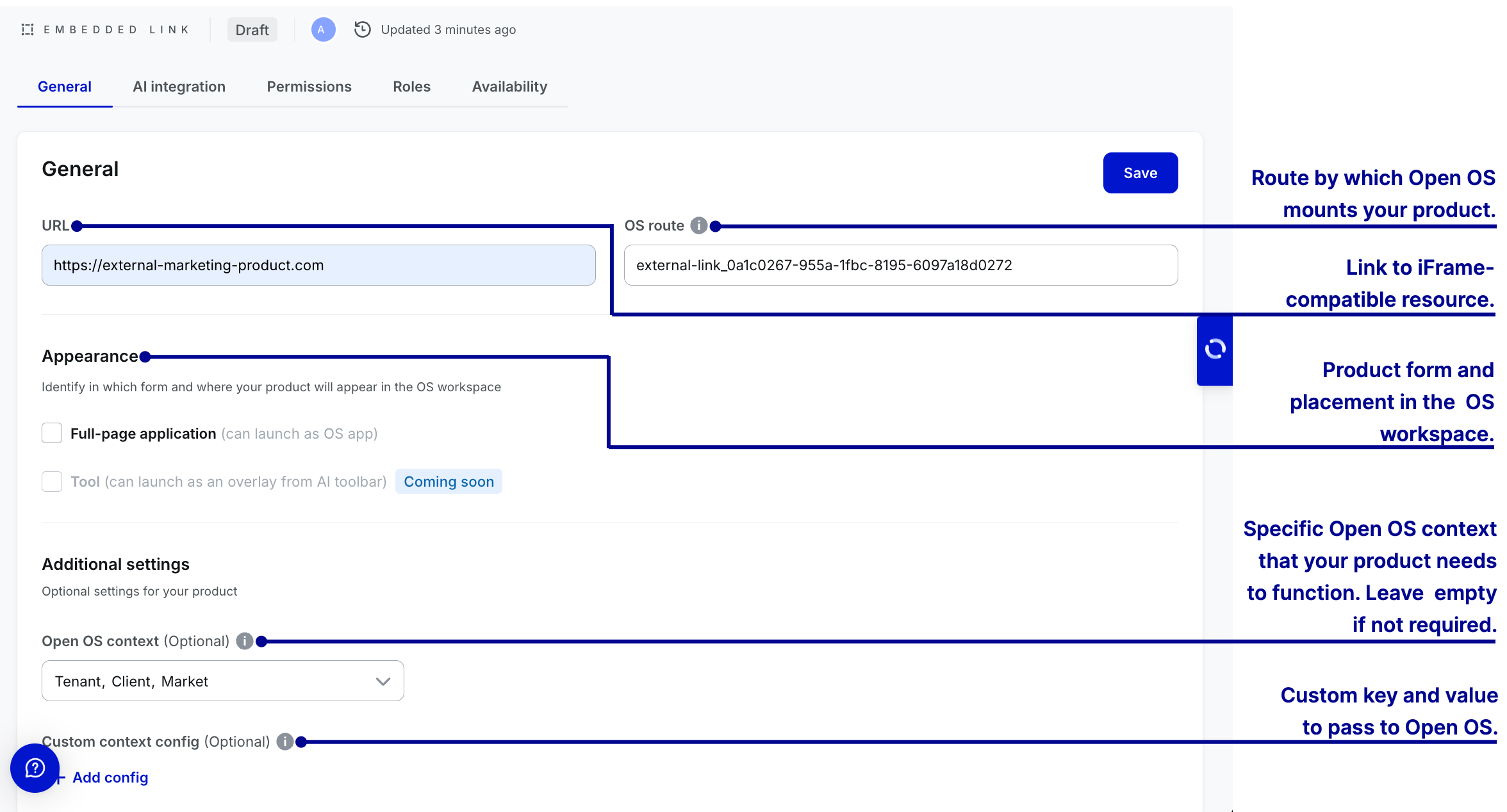Click the update history clock icon
The width and height of the screenshot is (1507, 812).
click(363, 29)
